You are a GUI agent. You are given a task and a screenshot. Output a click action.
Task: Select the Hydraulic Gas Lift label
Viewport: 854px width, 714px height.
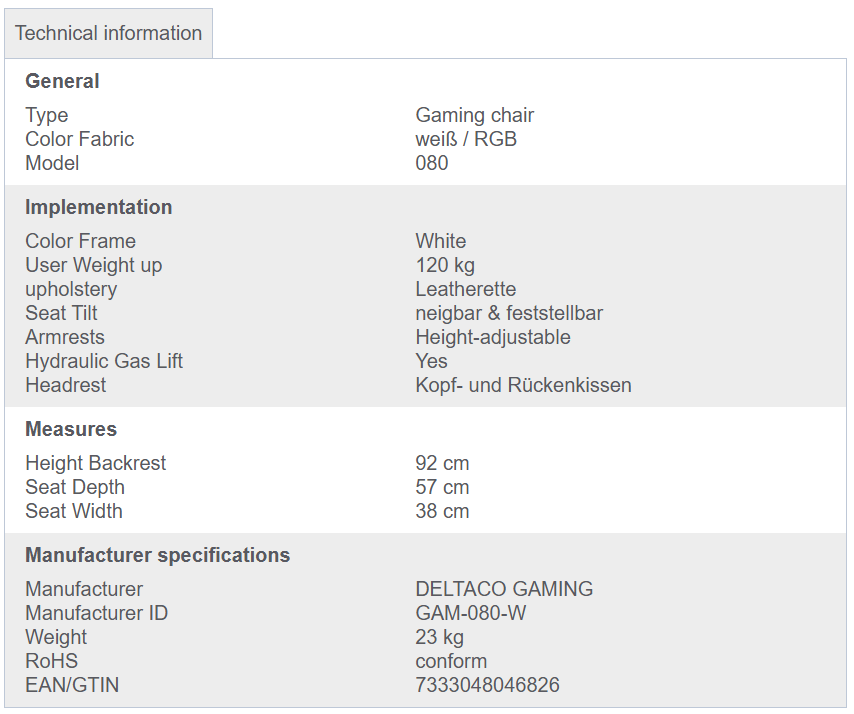(x=104, y=361)
